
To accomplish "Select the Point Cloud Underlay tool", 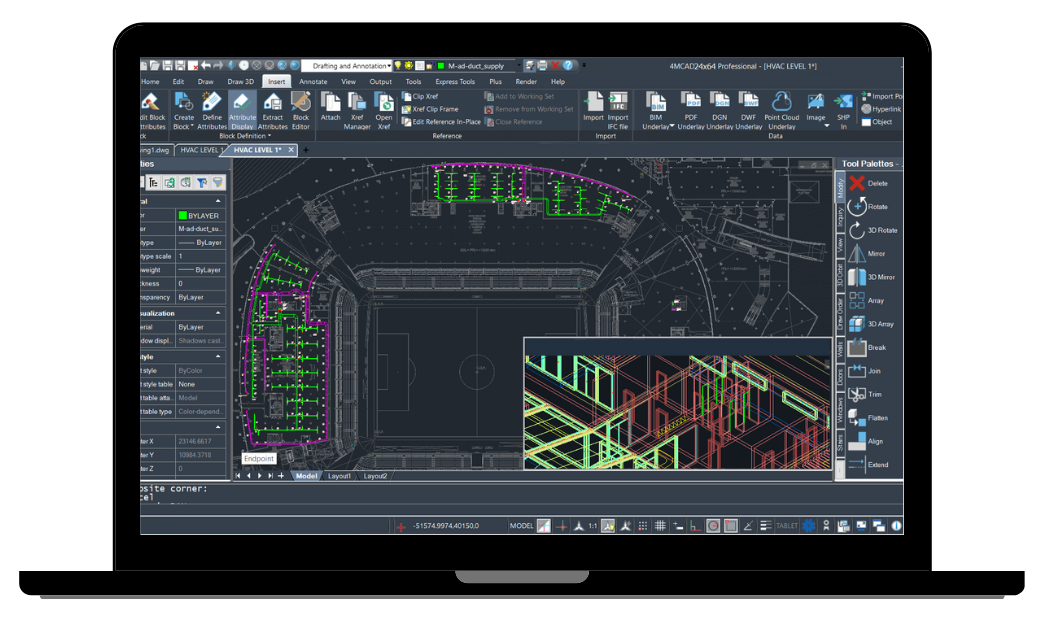I will pos(782,108).
